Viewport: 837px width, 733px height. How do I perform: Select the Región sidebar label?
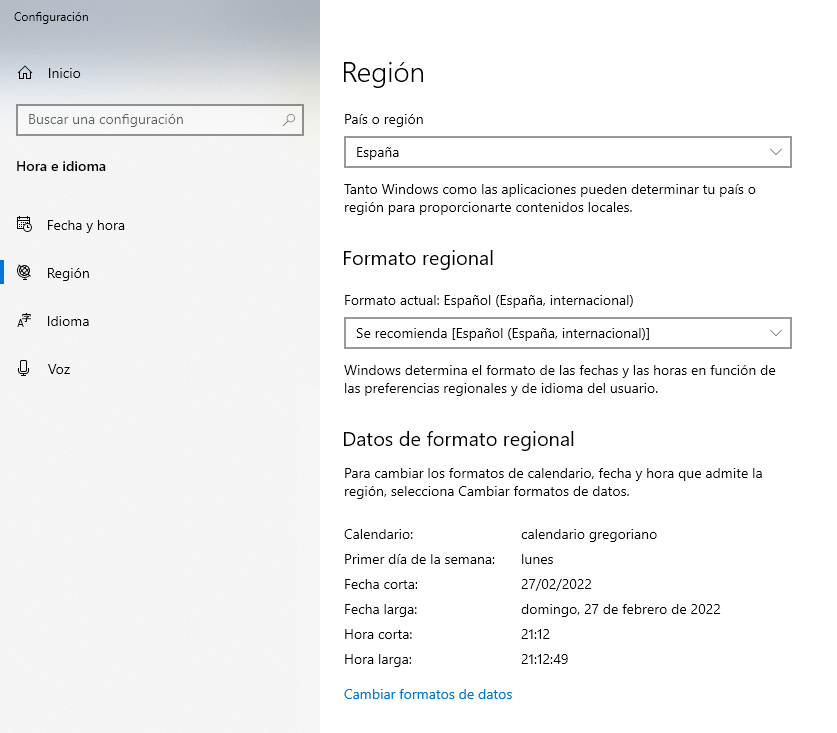[68, 273]
